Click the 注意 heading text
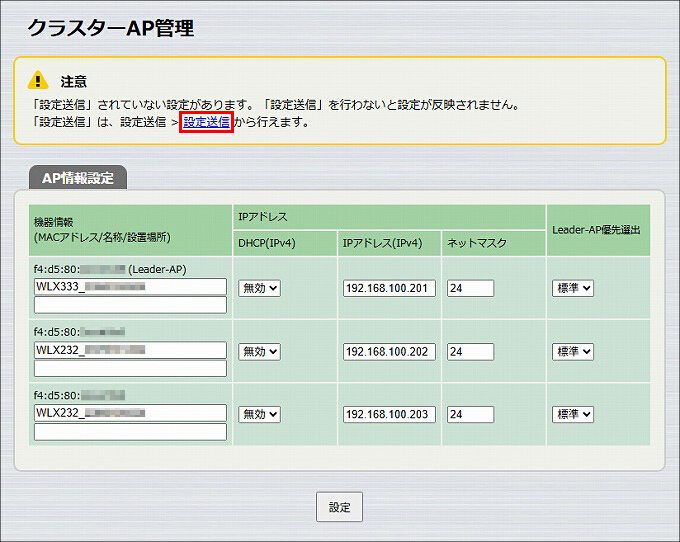The image size is (680, 542). (x=73, y=81)
